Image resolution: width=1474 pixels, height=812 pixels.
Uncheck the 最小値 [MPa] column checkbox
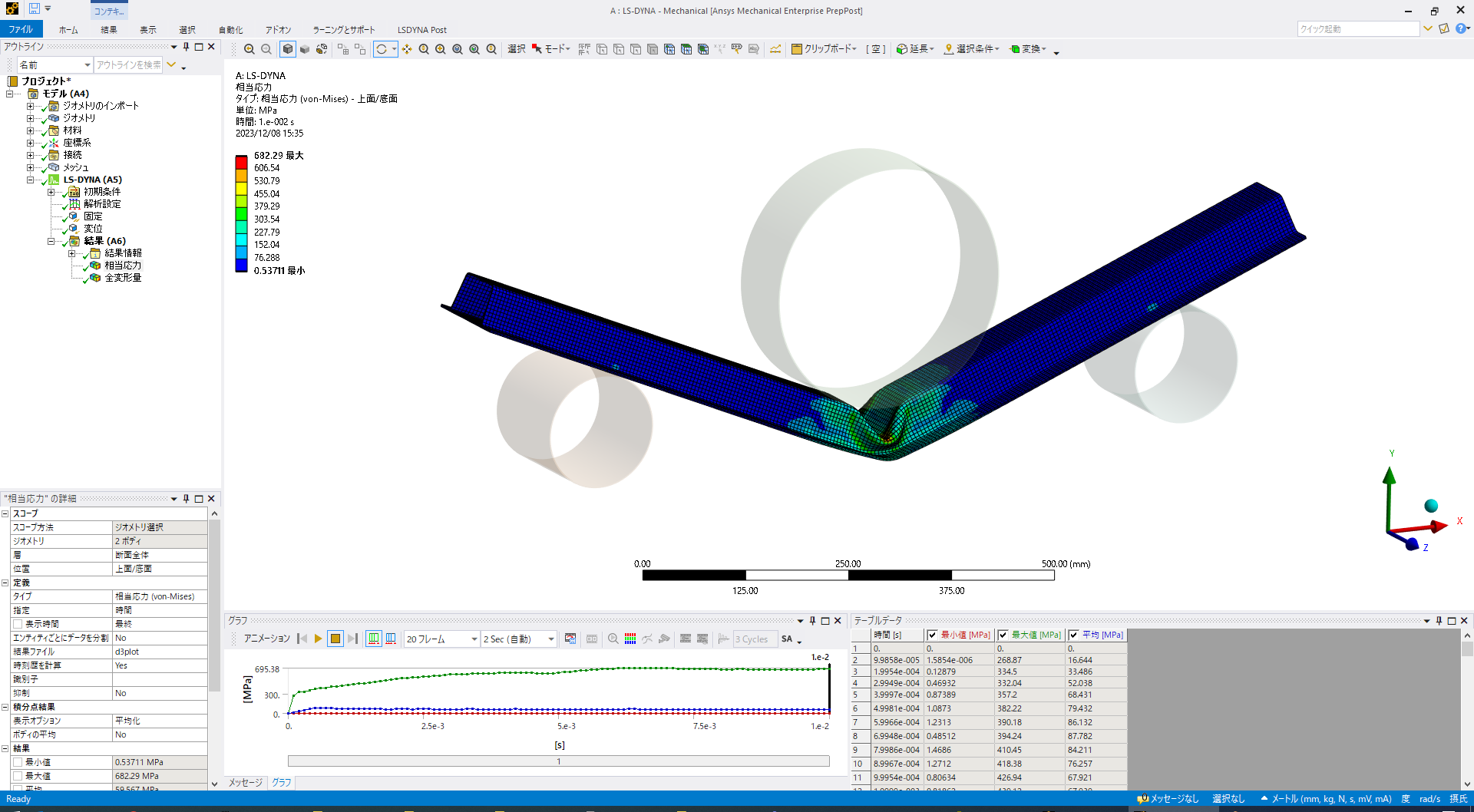point(932,635)
